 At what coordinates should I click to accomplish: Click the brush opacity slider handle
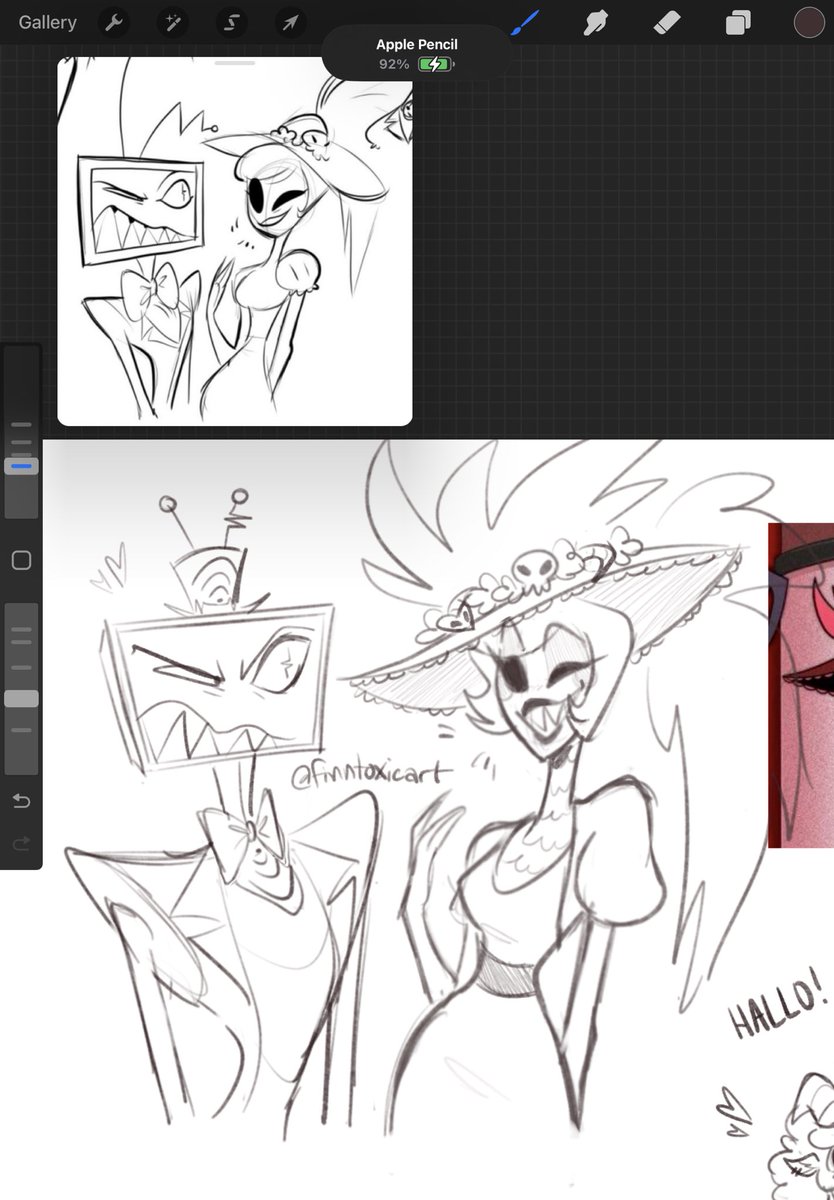tap(21, 699)
